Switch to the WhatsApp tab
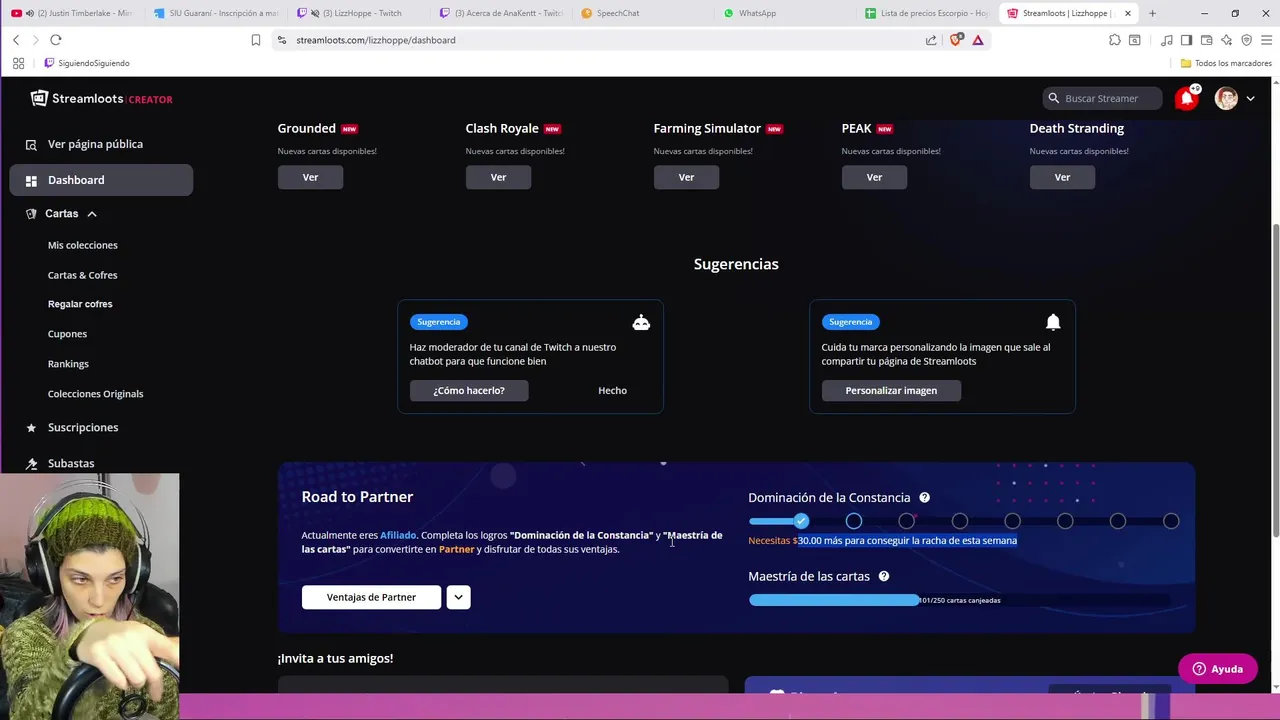The width and height of the screenshot is (1280, 720). point(786,13)
